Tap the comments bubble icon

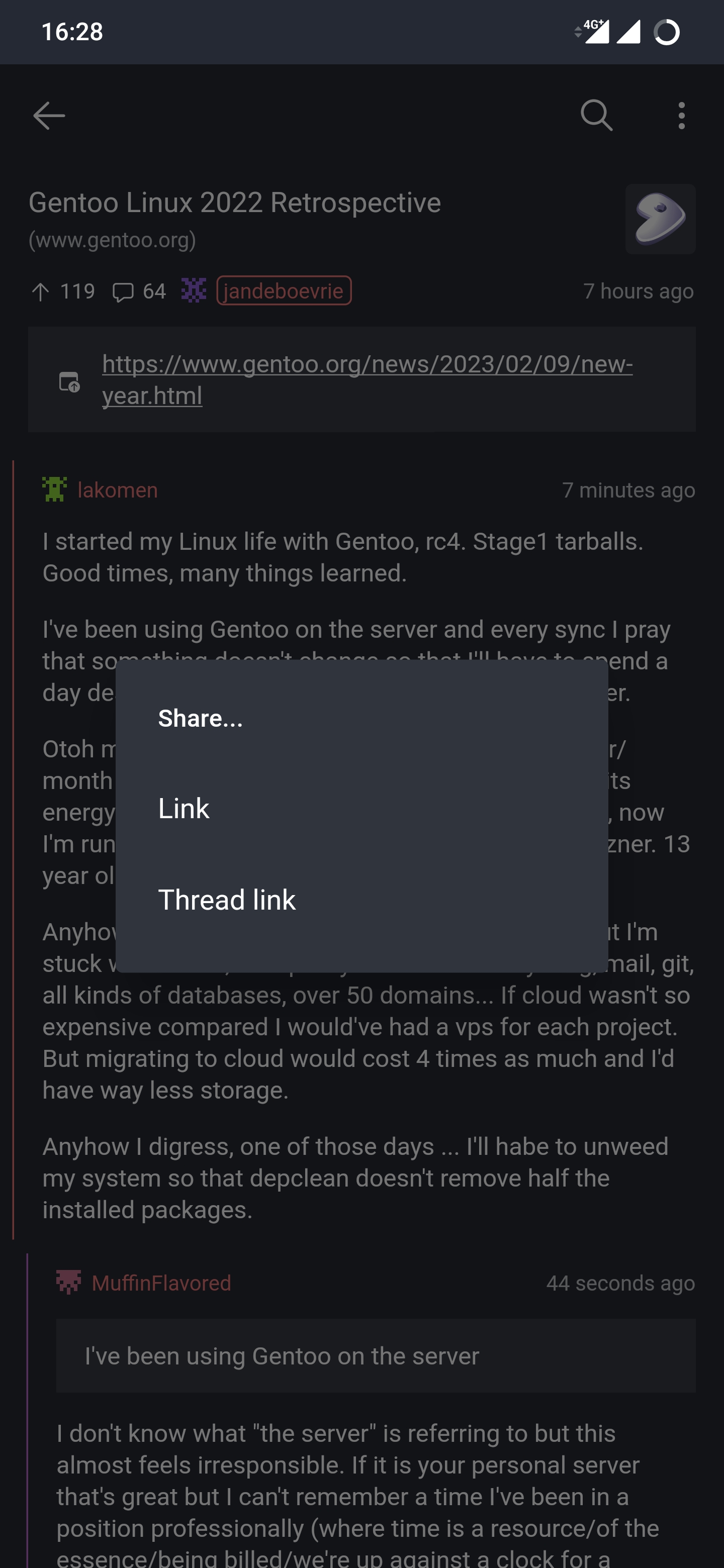point(123,292)
